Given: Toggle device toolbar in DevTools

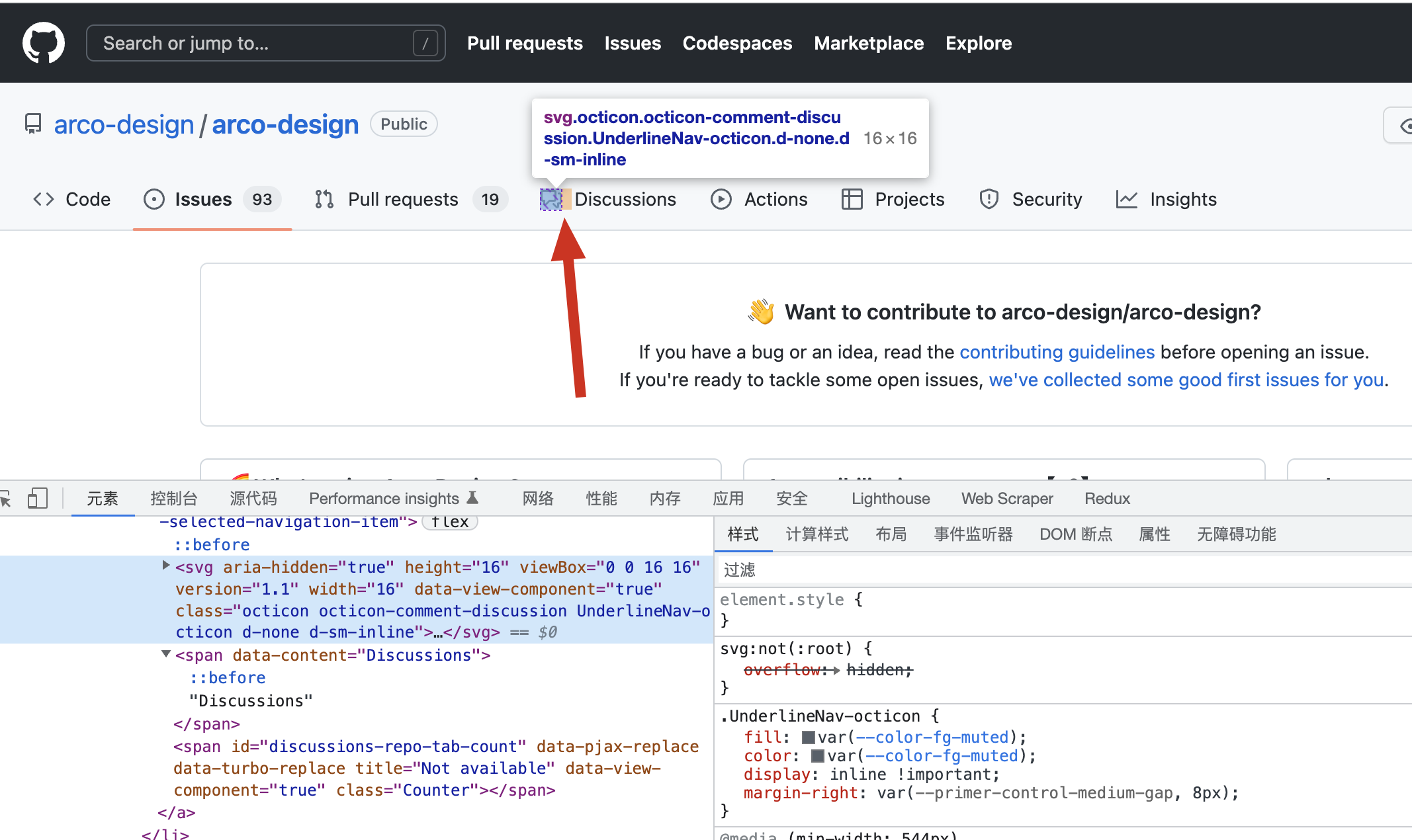Looking at the screenshot, I should 38,498.
